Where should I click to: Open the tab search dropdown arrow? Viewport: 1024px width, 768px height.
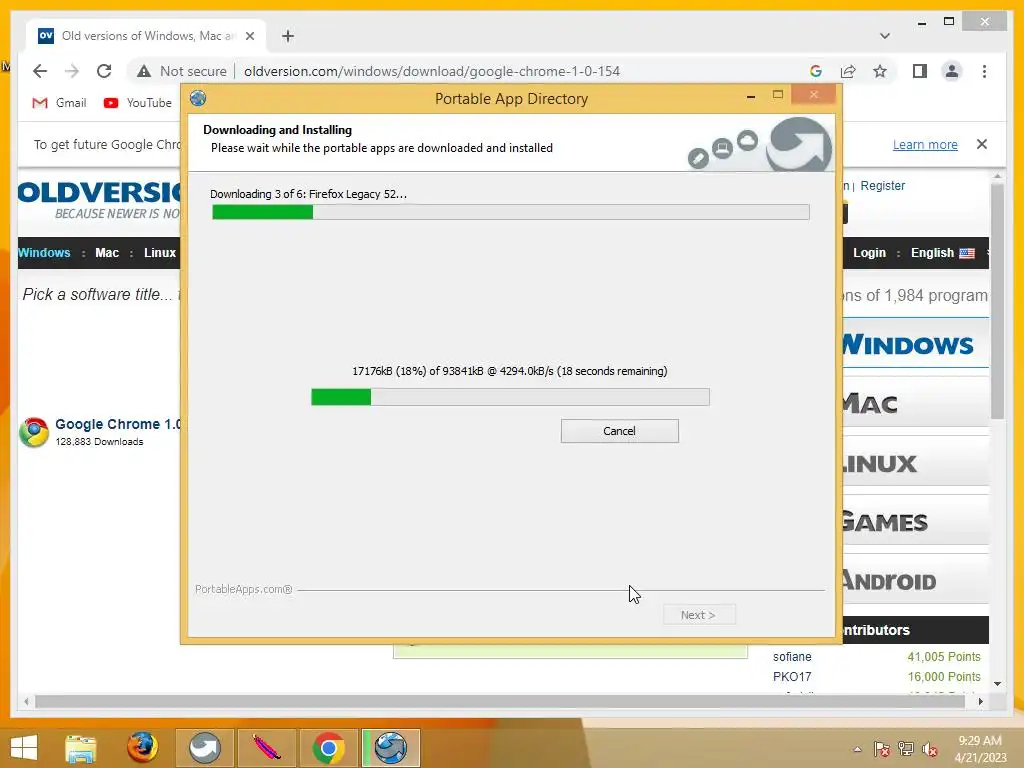click(884, 36)
